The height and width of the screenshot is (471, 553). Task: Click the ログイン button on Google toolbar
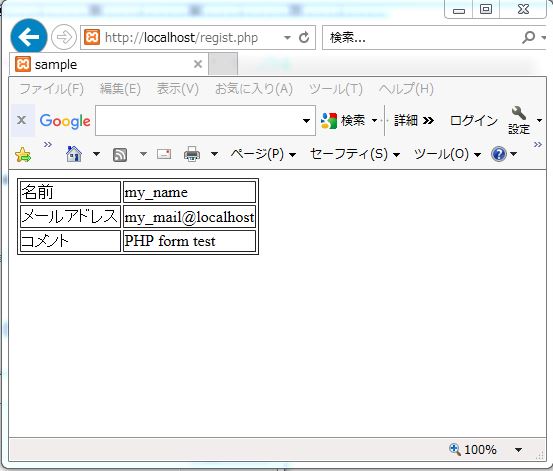click(474, 121)
